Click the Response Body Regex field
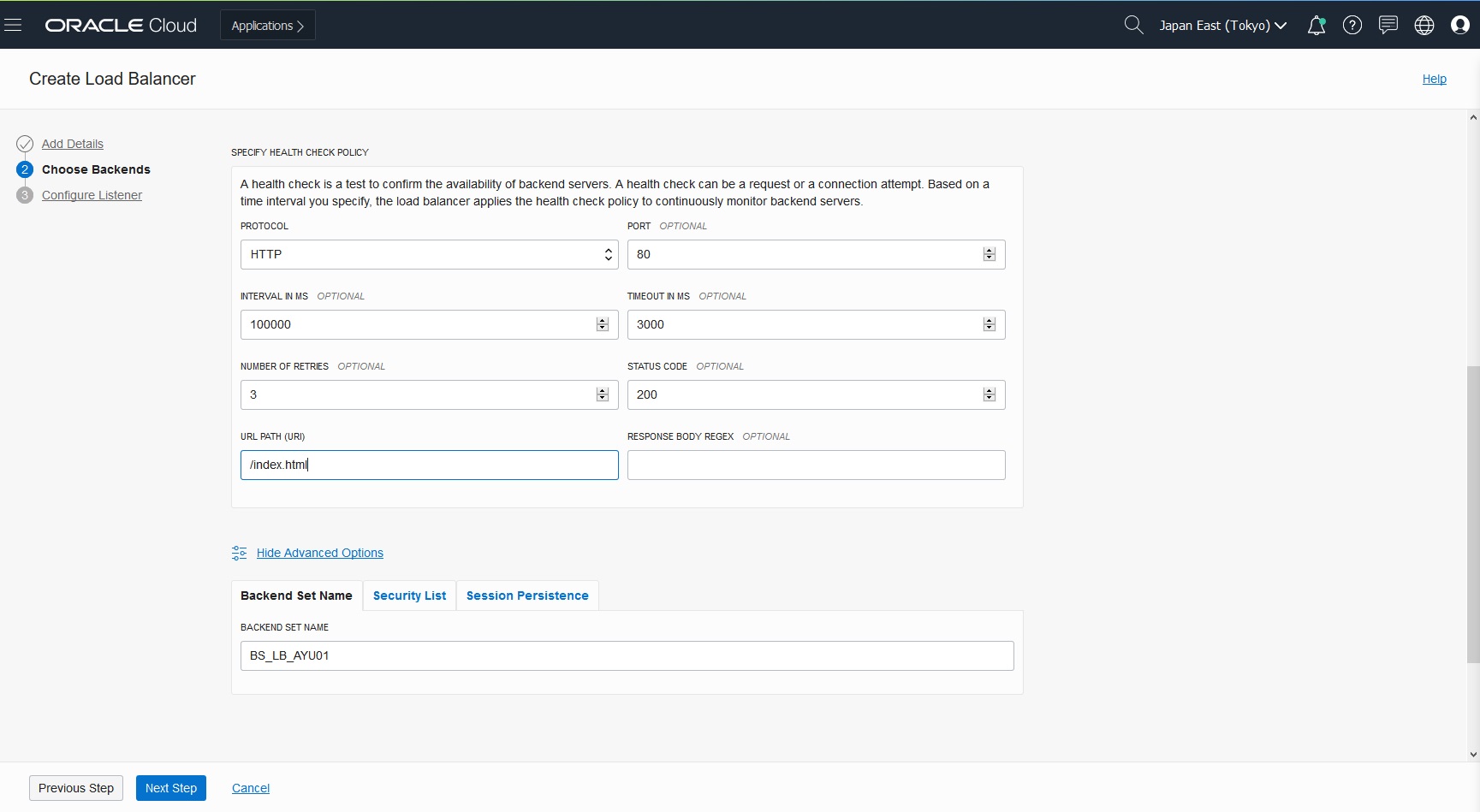Image resolution: width=1480 pixels, height=812 pixels. (x=816, y=465)
